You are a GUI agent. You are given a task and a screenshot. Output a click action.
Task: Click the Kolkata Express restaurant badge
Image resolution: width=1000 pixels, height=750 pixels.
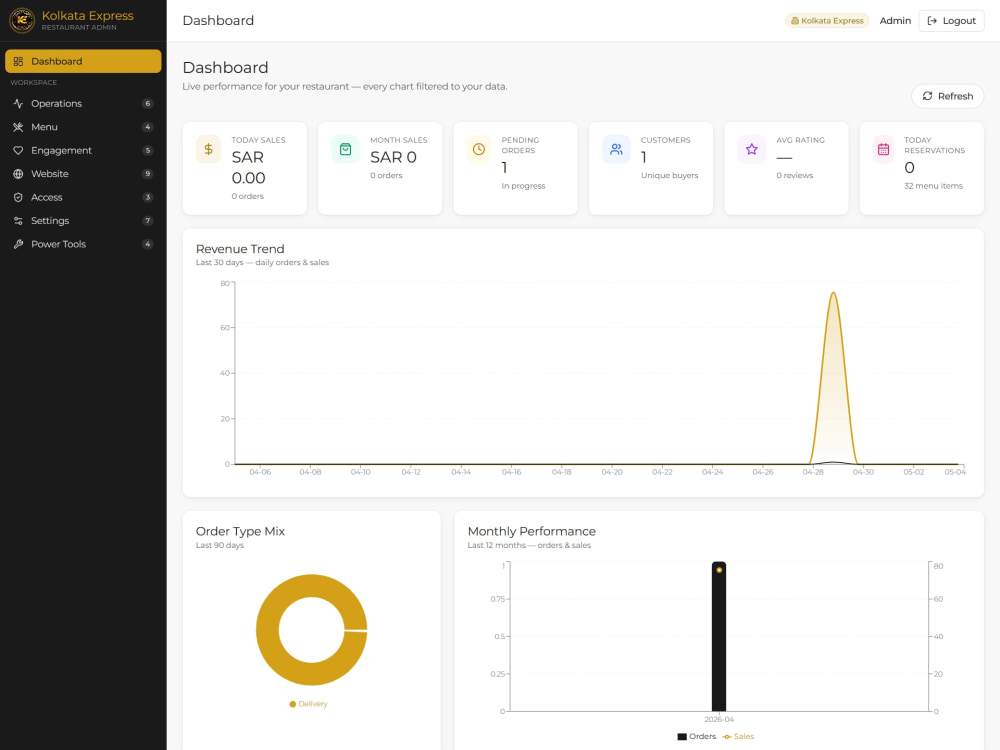pos(827,20)
